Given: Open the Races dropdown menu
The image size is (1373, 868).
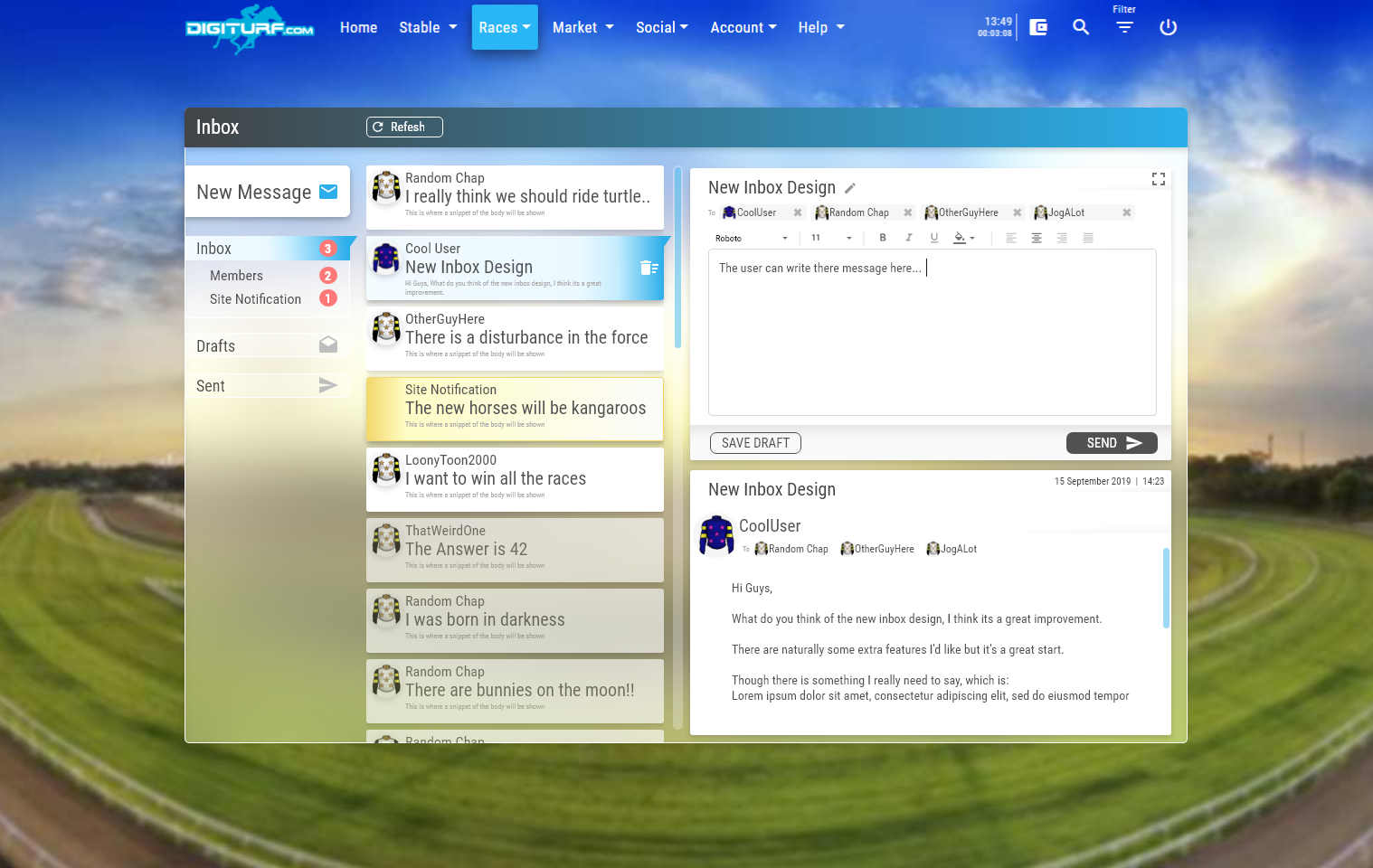Looking at the screenshot, I should (505, 27).
